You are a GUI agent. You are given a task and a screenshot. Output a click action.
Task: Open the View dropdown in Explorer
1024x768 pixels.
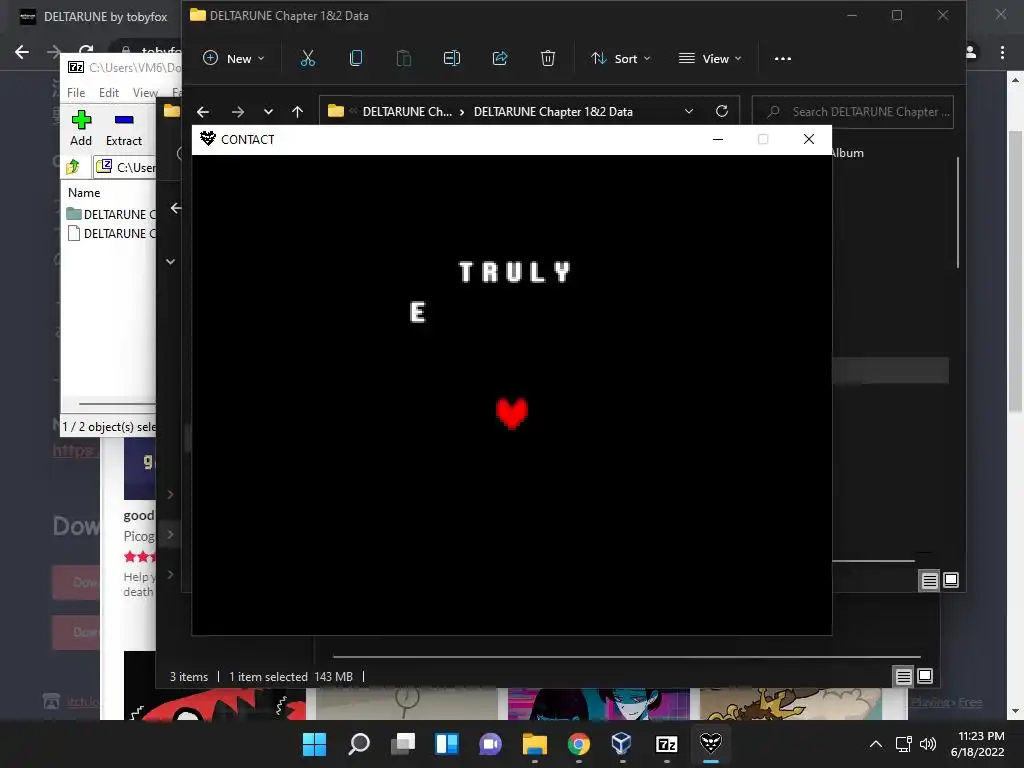click(710, 58)
